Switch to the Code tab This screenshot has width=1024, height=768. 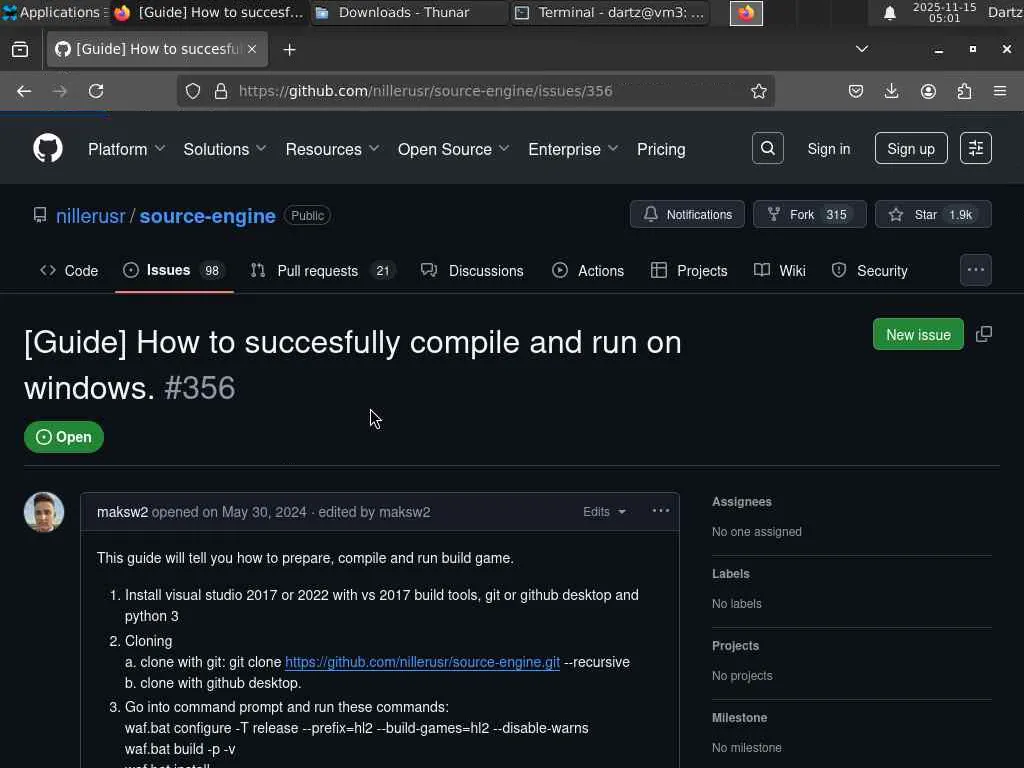point(69,270)
